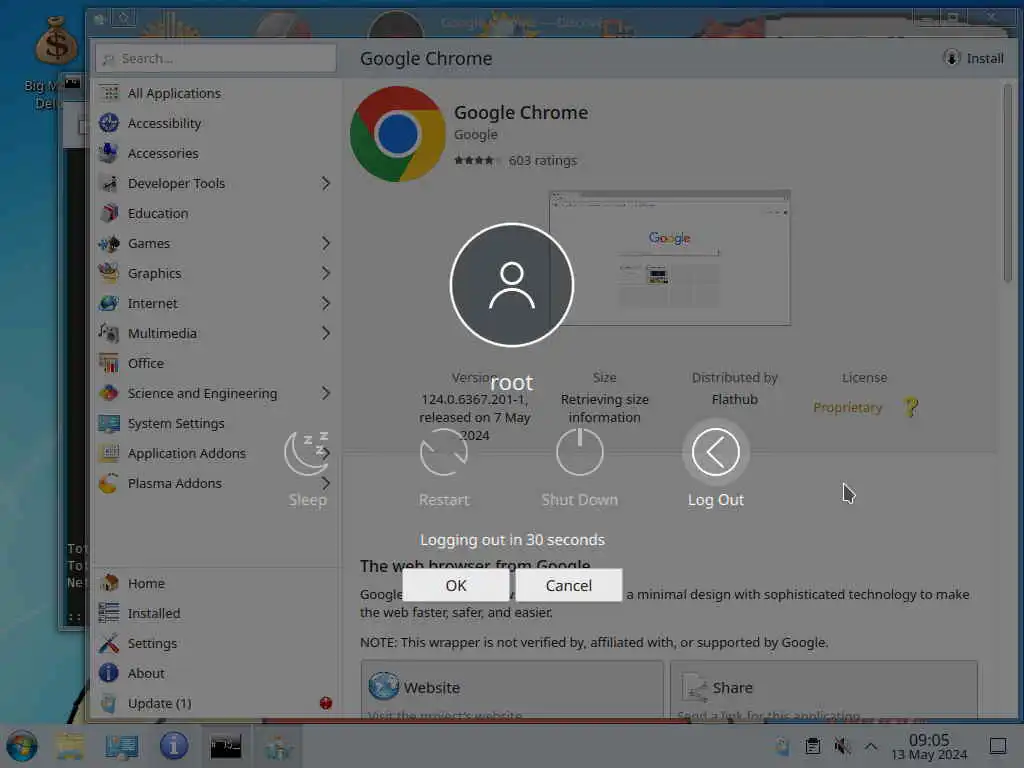Open the clipboard tray icon
Viewport: 1024px width, 768px height.
pos(813,746)
